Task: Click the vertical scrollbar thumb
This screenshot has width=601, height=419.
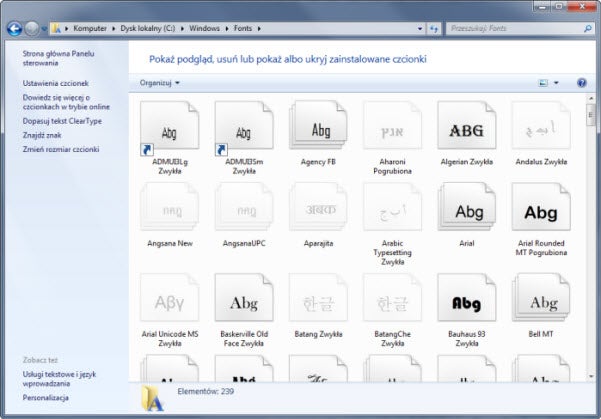Action: (x=591, y=115)
